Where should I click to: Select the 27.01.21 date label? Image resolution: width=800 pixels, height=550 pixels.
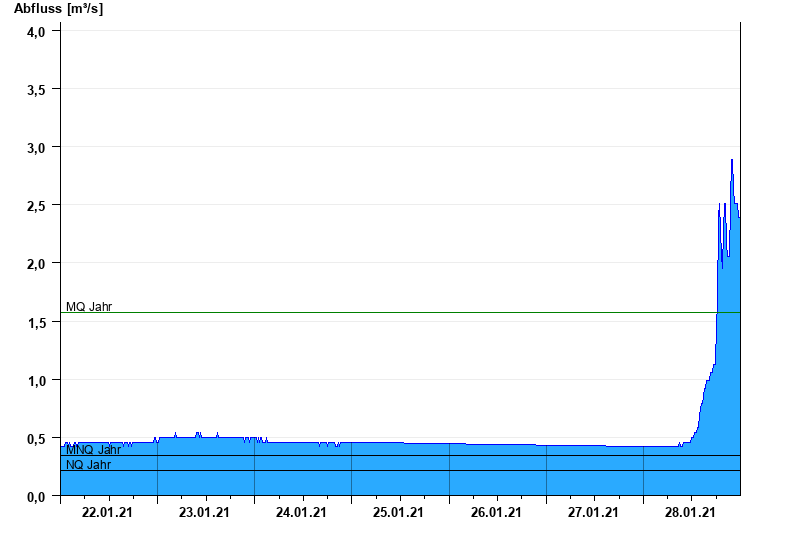coord(594,513)
